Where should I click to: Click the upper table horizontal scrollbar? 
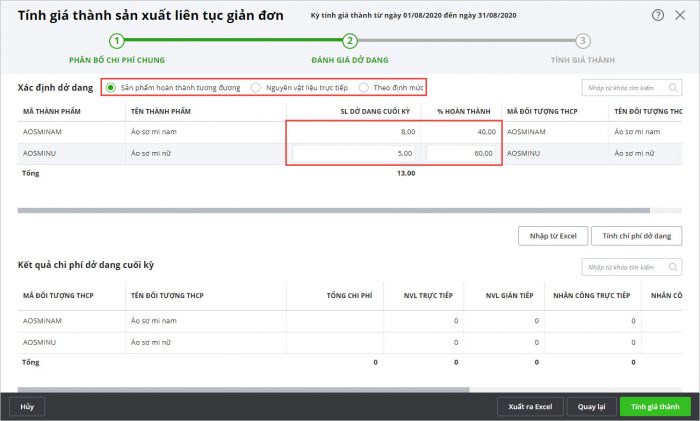click(250, 210)
